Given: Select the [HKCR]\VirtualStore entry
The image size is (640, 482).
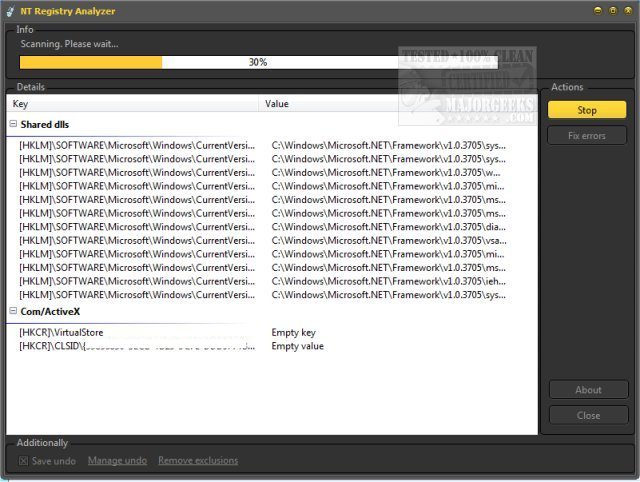Looking at the screenshot, I should (61, 332).
